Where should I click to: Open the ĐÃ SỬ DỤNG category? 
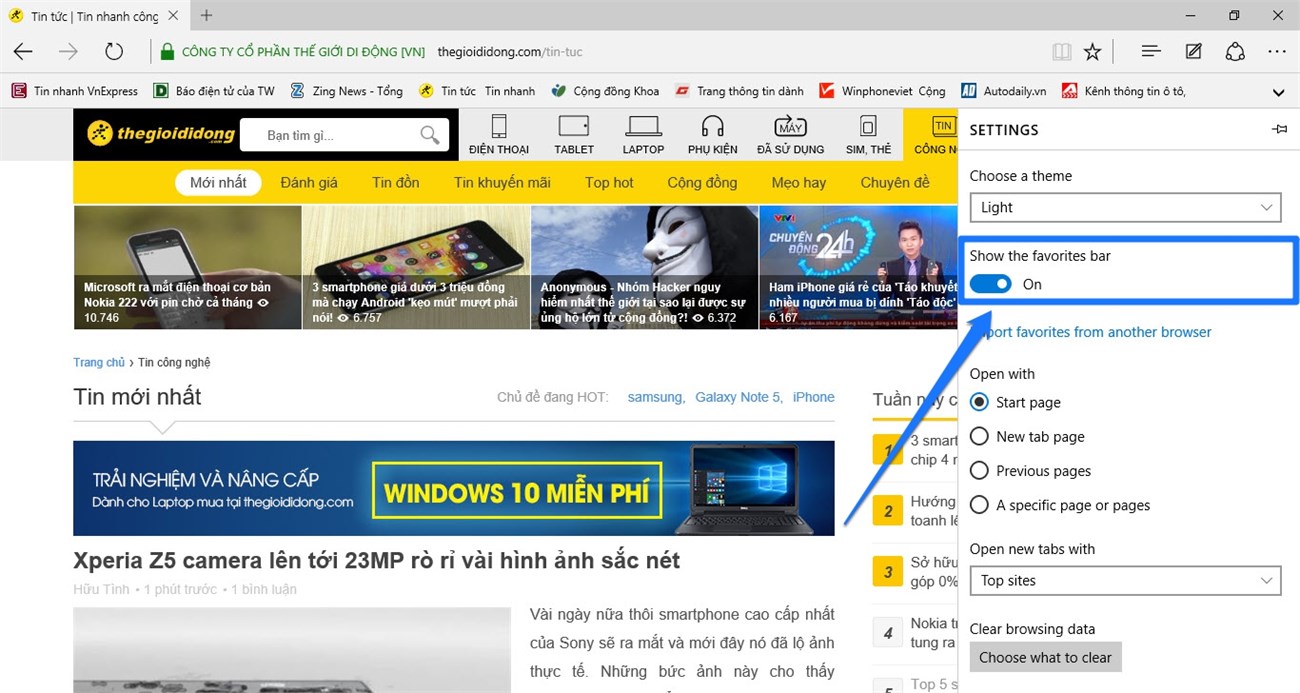pyautogui.click(x=790, y=134)
